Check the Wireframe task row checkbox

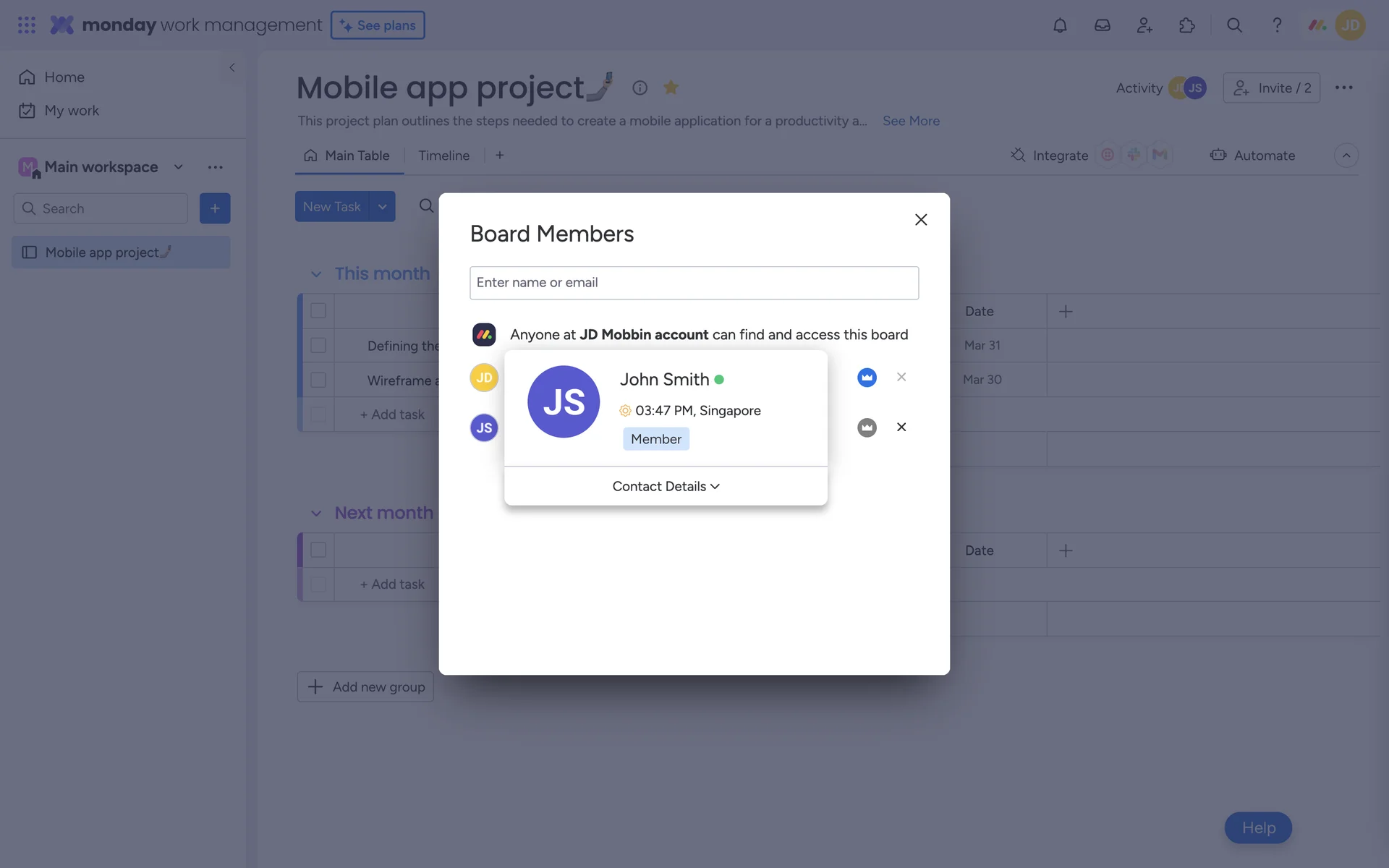(x=318, y=380)
